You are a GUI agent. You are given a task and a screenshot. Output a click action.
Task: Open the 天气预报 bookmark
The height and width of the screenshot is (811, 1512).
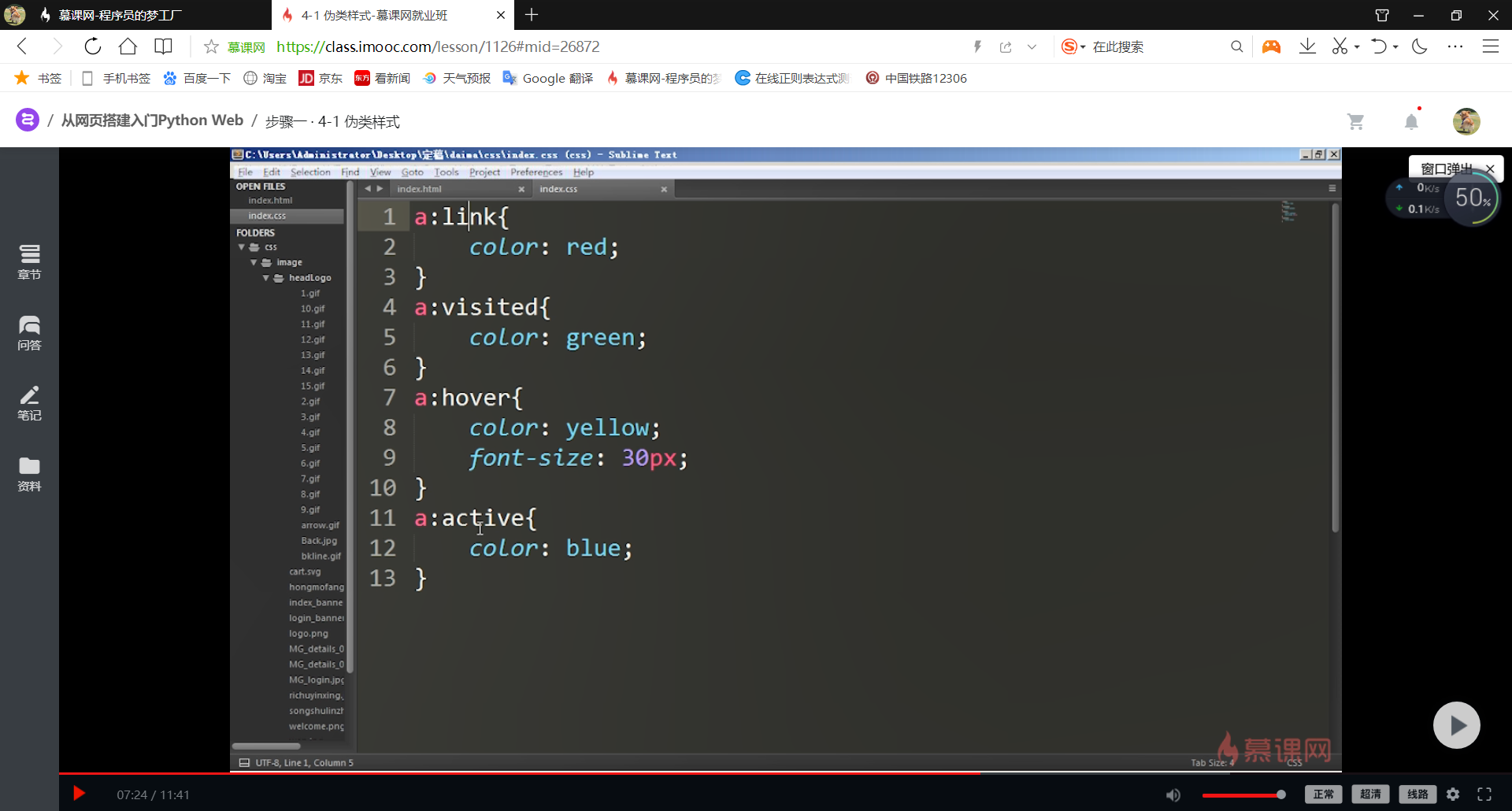click(x=457, y=78)
